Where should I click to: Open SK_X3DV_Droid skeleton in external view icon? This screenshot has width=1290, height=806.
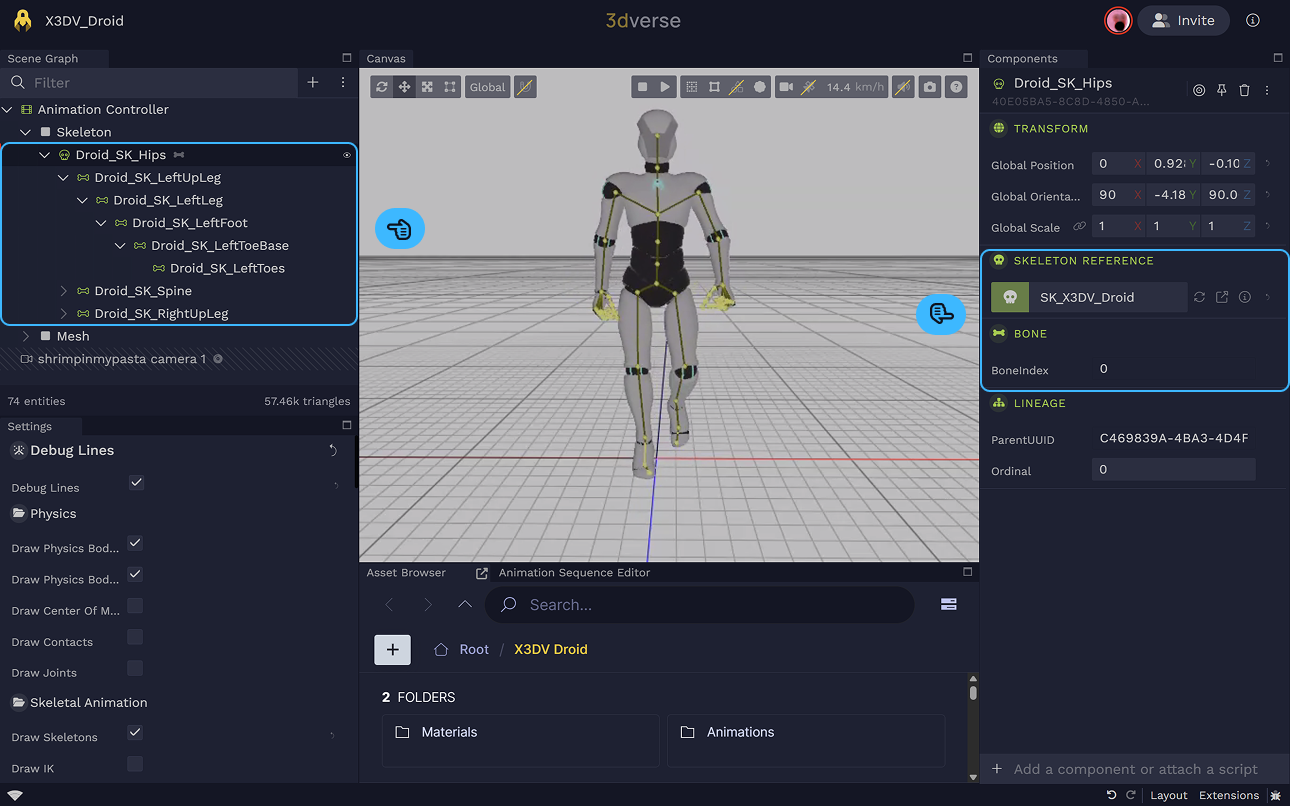point(1222,297)
